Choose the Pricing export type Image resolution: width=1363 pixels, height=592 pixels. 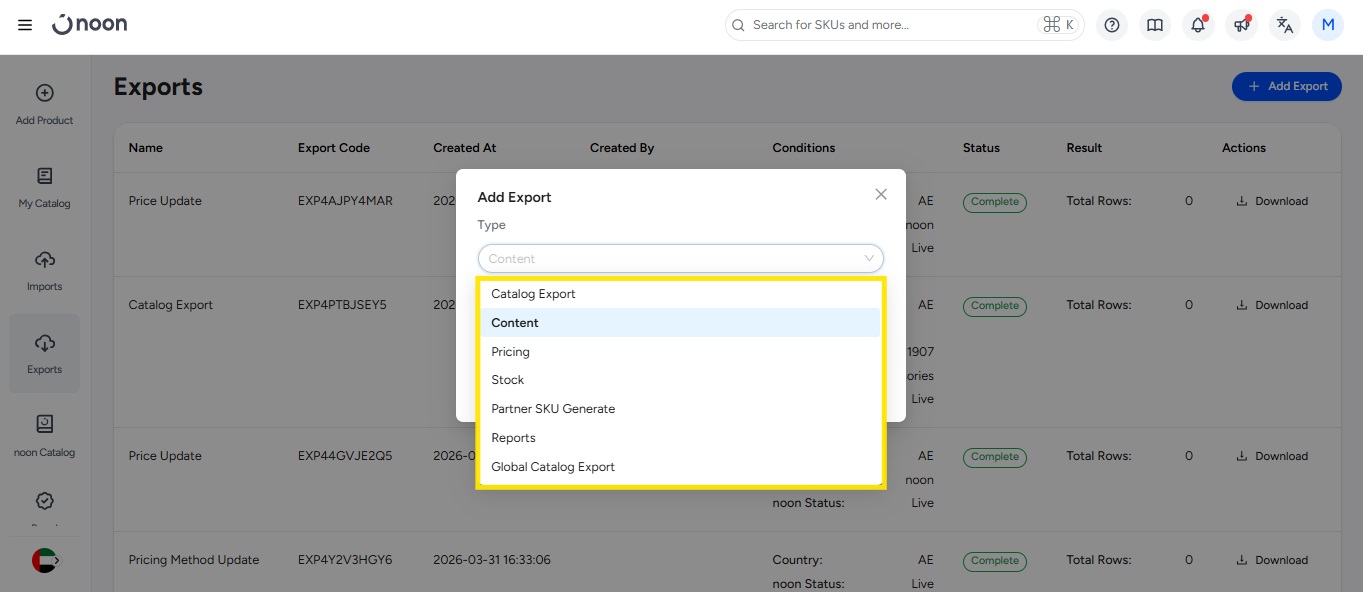pos(510,352)
